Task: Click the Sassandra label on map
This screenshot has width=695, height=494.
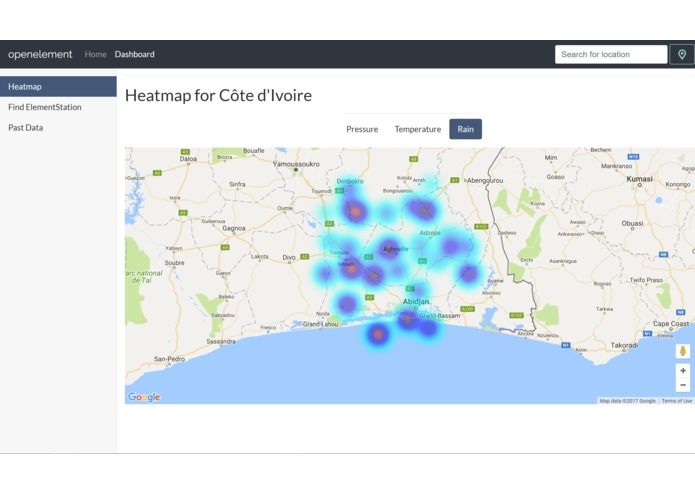Action: (221, 342)
